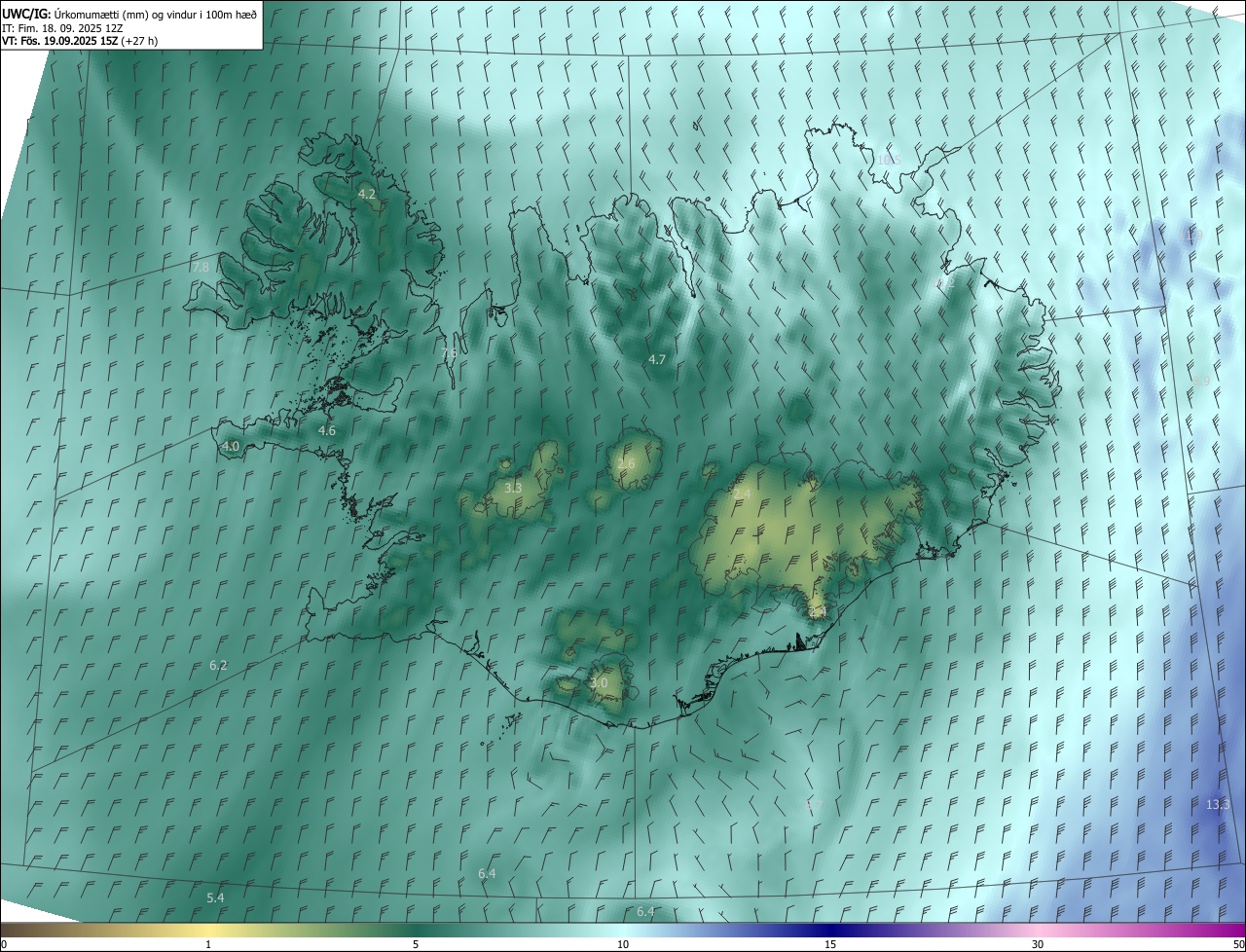Pick the 4.7 value in north Iceland
Image resolution: width=1246 pixels, height=952 pixels.
(x=657, y=359)
